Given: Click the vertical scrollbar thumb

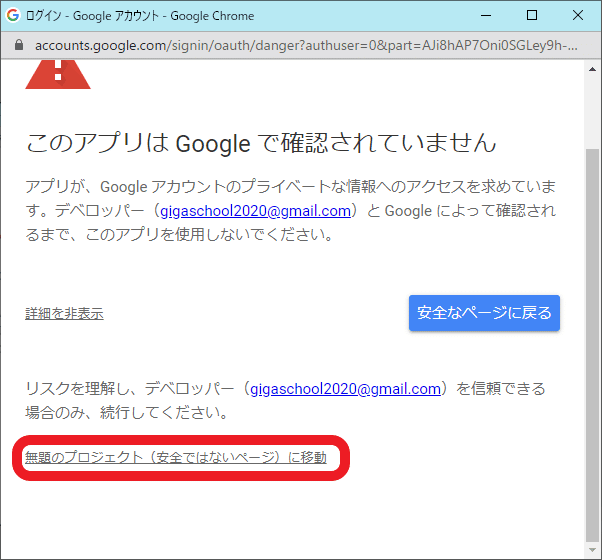Looking at the screenshot, I should [592, 344].
